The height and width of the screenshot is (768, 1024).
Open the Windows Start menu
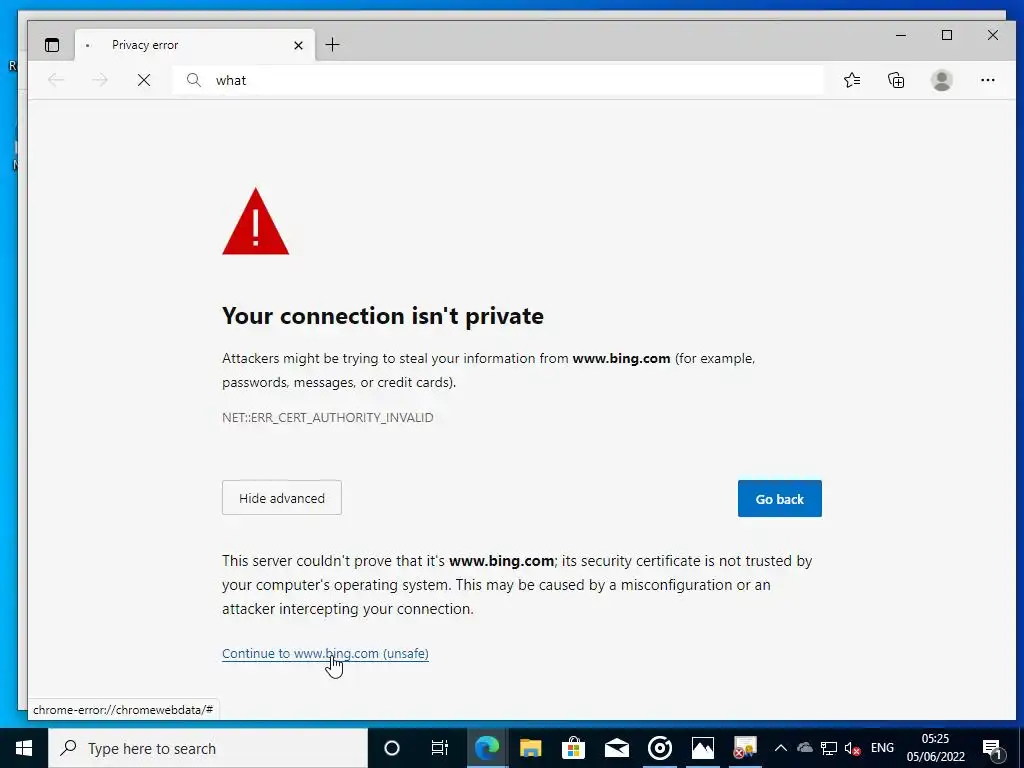[x=24, y=748]
